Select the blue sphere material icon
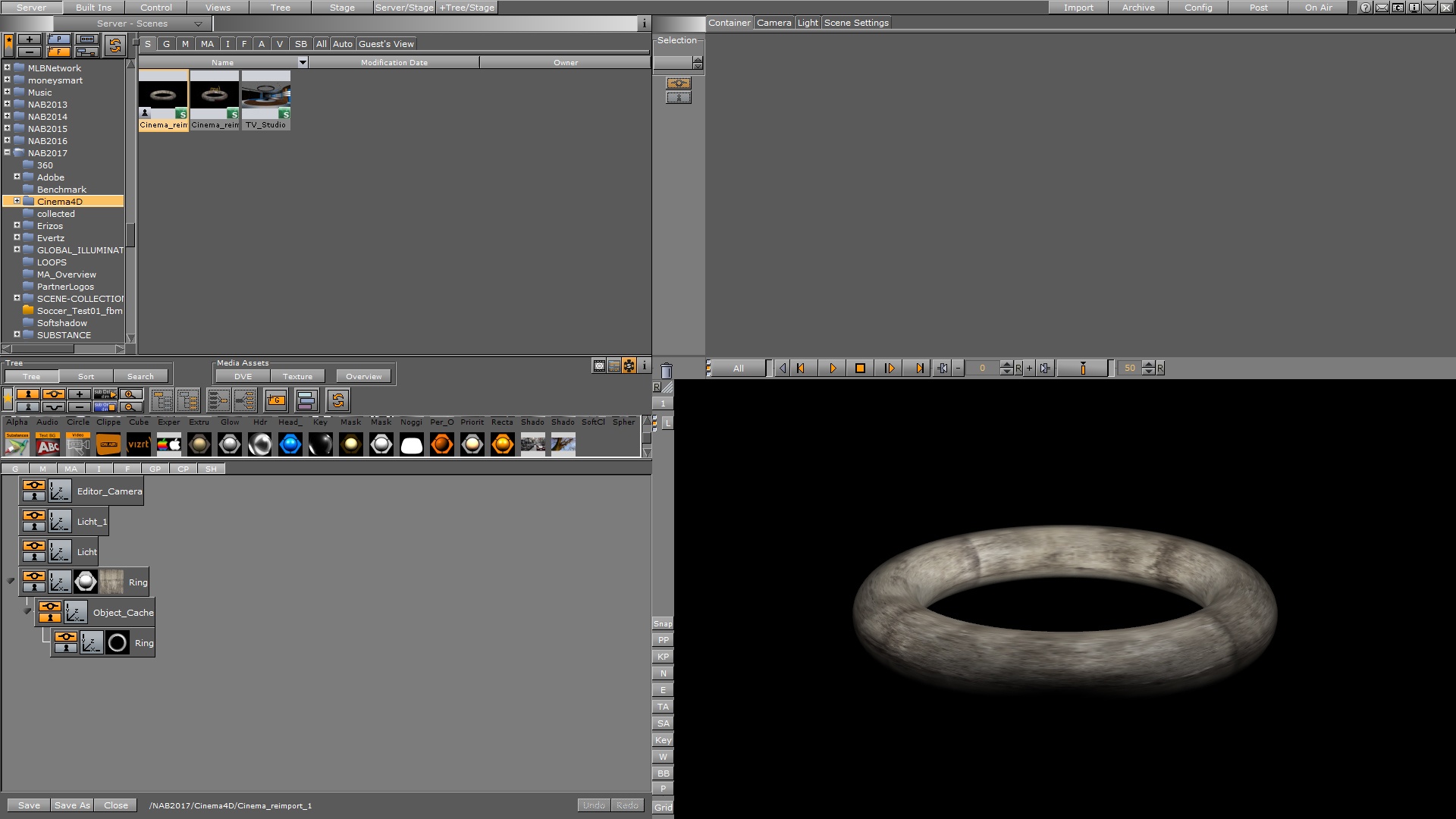This screenshot has width=1456, height=819. [290, 444]
